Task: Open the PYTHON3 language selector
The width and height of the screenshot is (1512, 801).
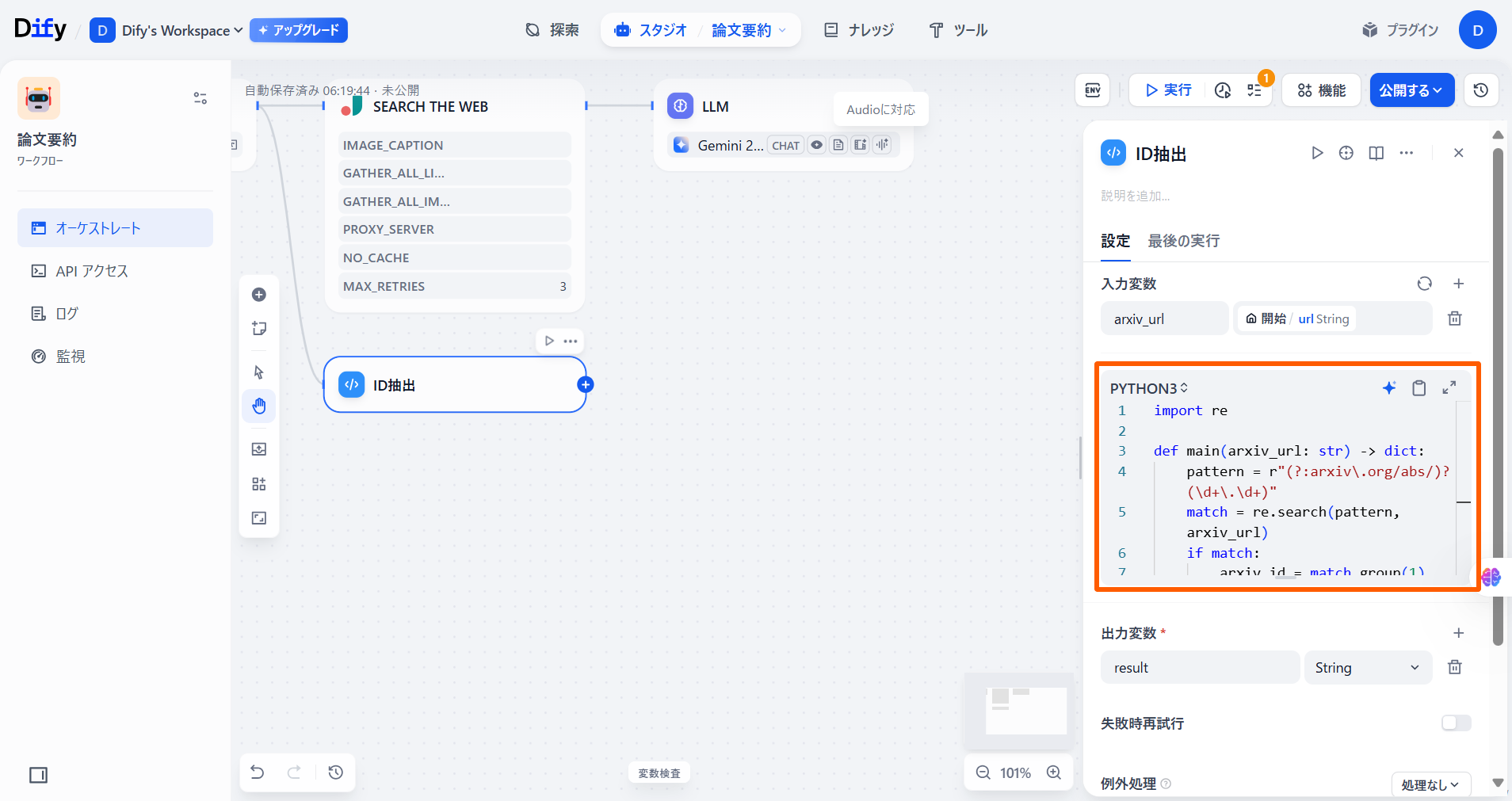Action: click(x=1148, y=388)
